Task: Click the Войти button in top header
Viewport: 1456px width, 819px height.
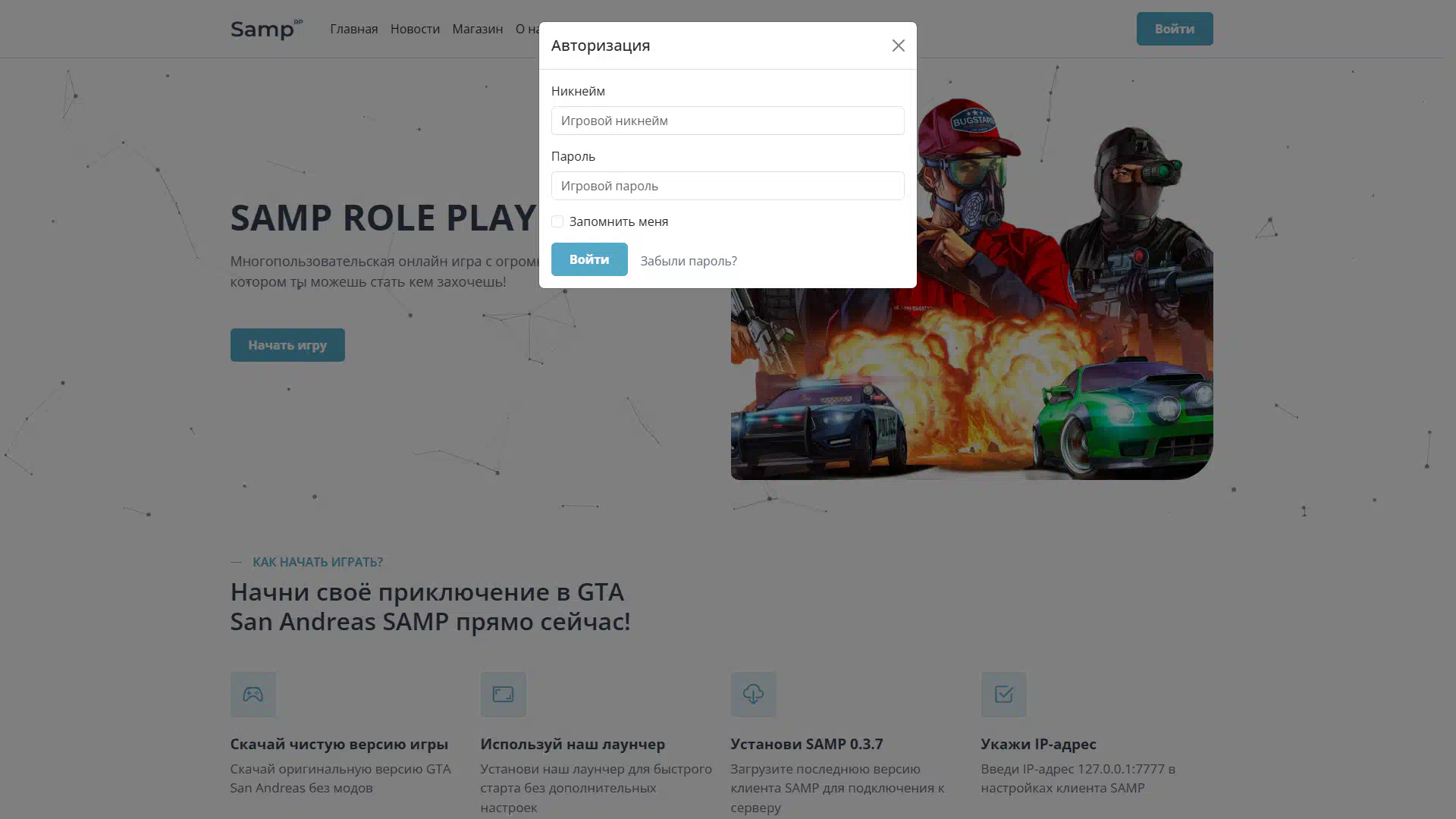Action: pos(1174,29)
